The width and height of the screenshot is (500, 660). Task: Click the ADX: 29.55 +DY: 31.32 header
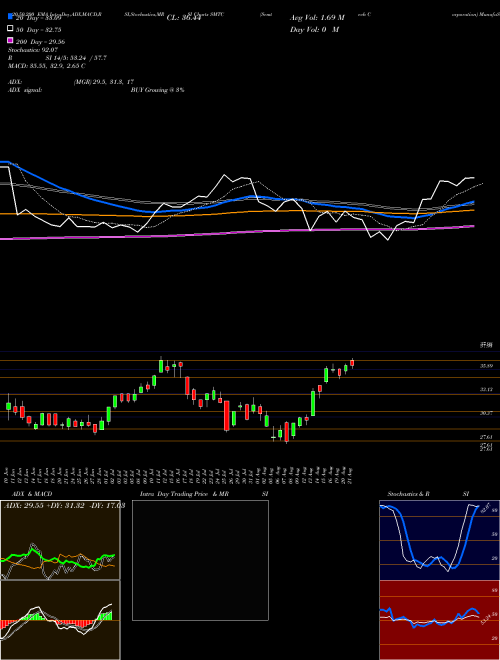click(64, 505)
